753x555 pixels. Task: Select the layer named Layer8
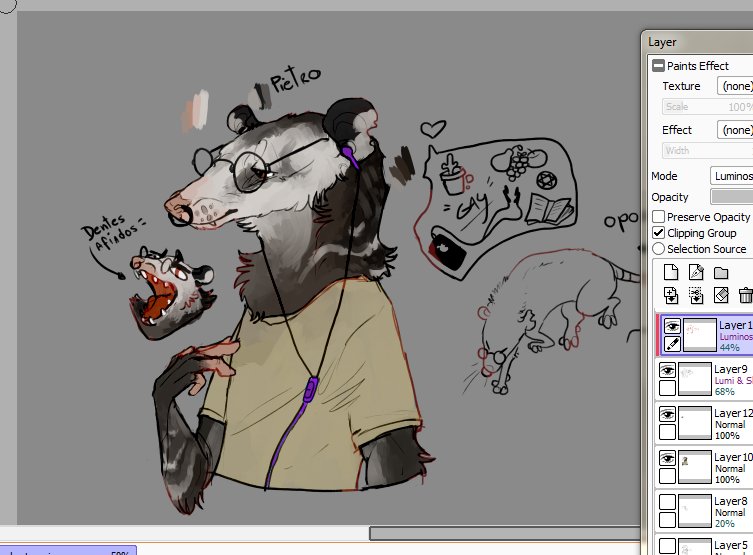tap(730, 501)
